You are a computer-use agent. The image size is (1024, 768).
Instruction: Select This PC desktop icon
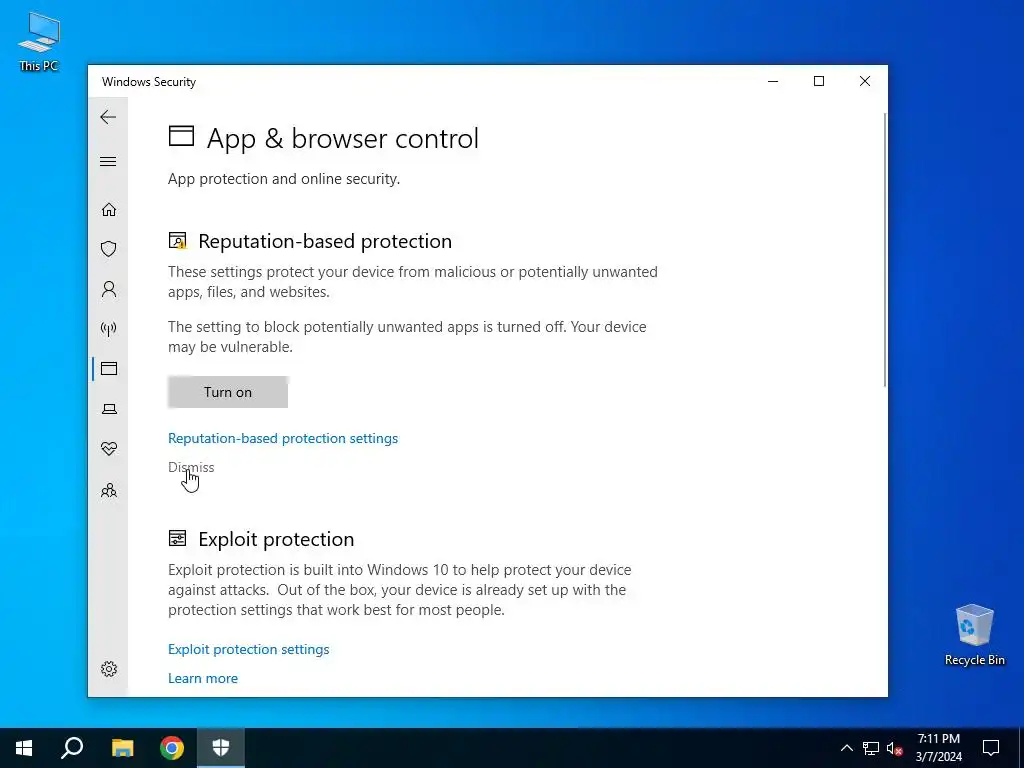(39, 41)
